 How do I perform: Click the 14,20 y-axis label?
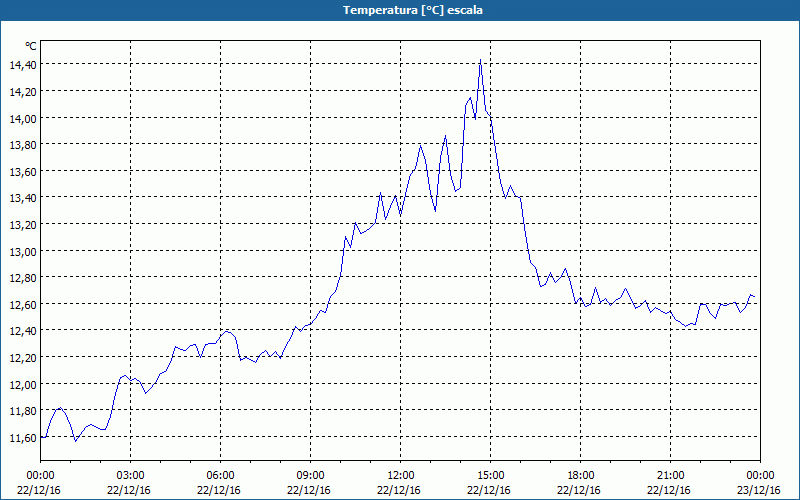pos(22,91)
